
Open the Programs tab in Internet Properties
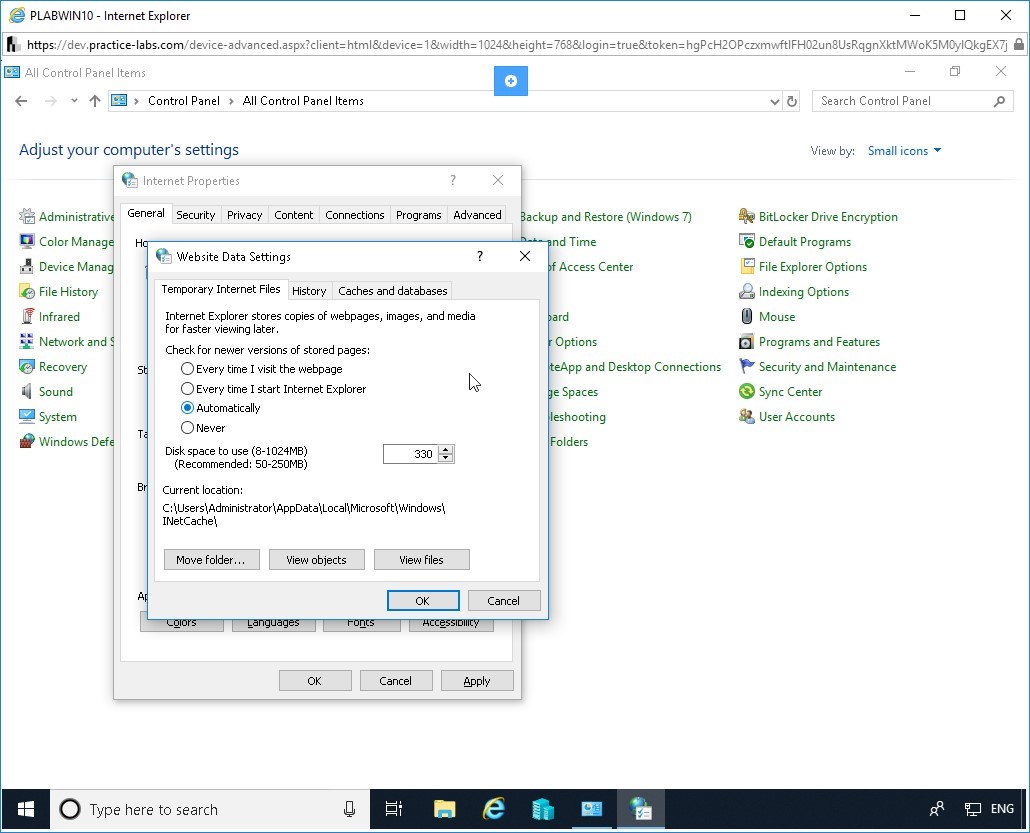point(418,215)
